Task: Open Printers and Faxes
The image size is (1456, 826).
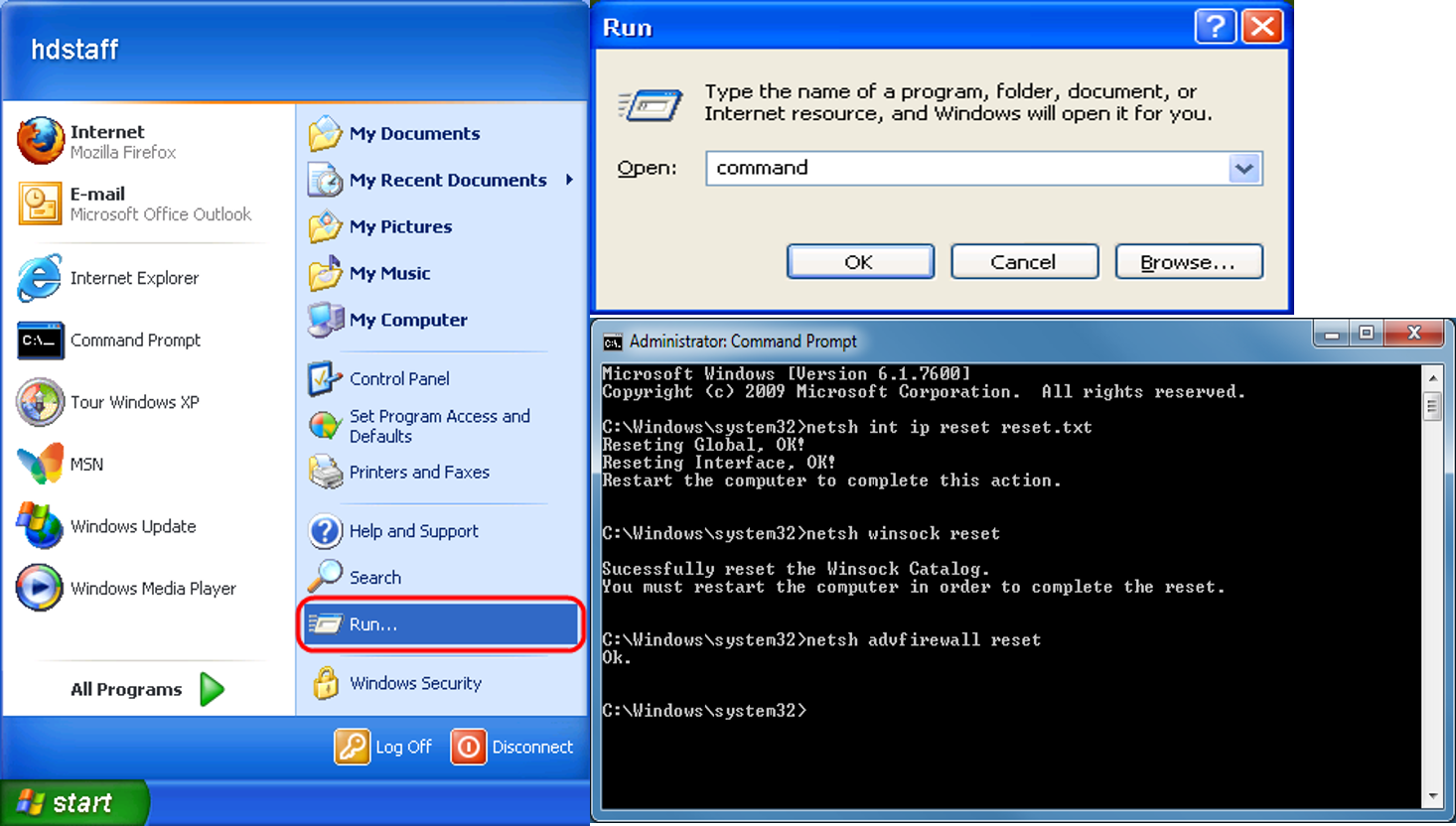Action: (418, 472)
